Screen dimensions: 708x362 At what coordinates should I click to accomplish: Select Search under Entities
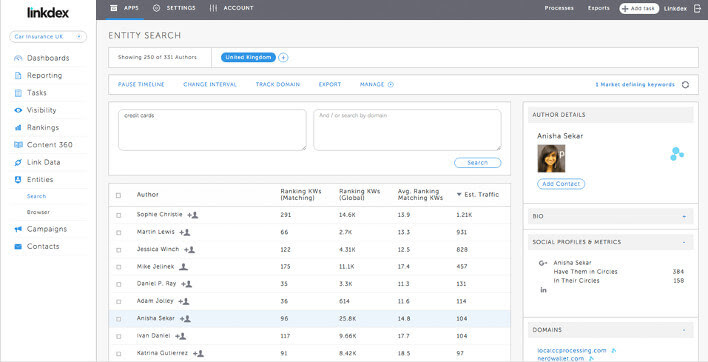click(x=37, y=196)
